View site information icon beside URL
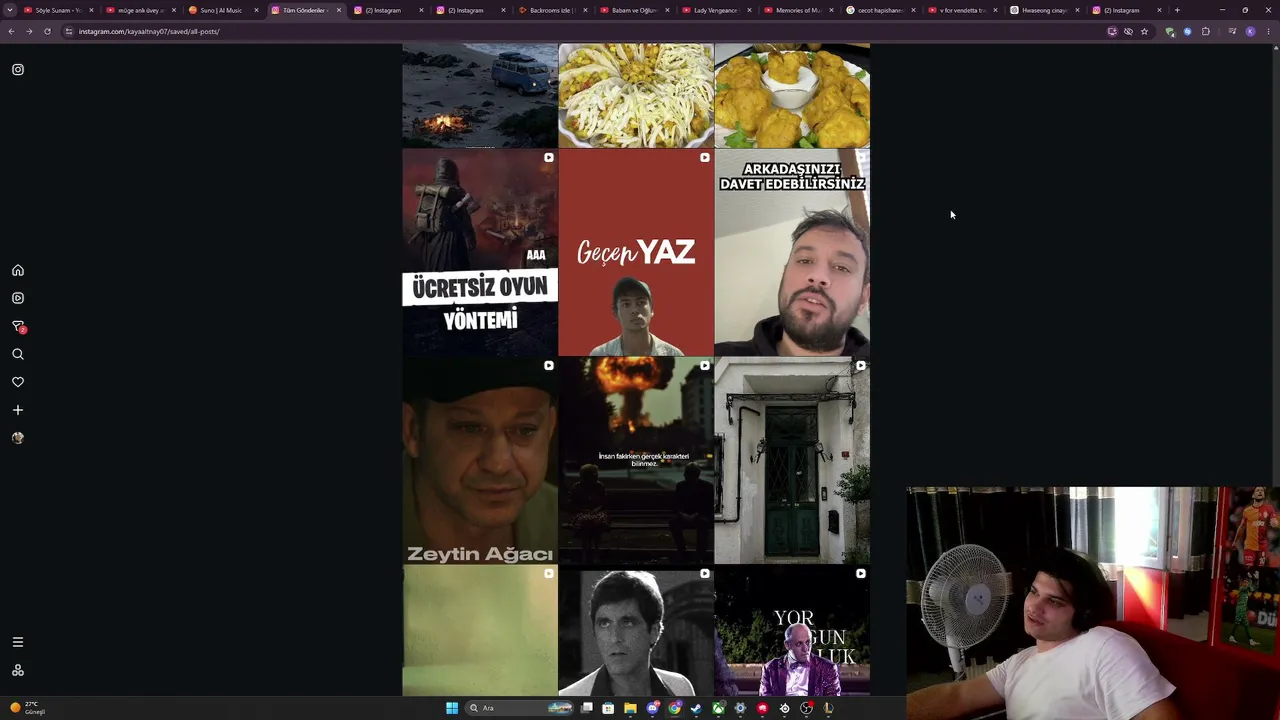 68,31
